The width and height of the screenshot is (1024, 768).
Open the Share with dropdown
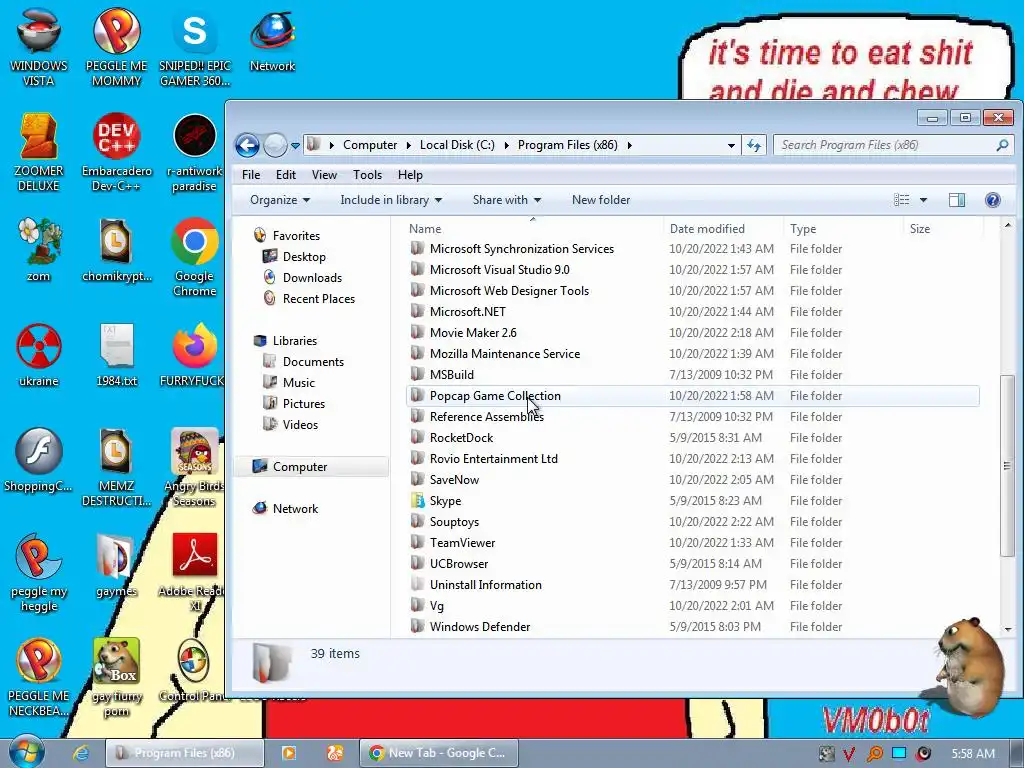coord(507,200)
